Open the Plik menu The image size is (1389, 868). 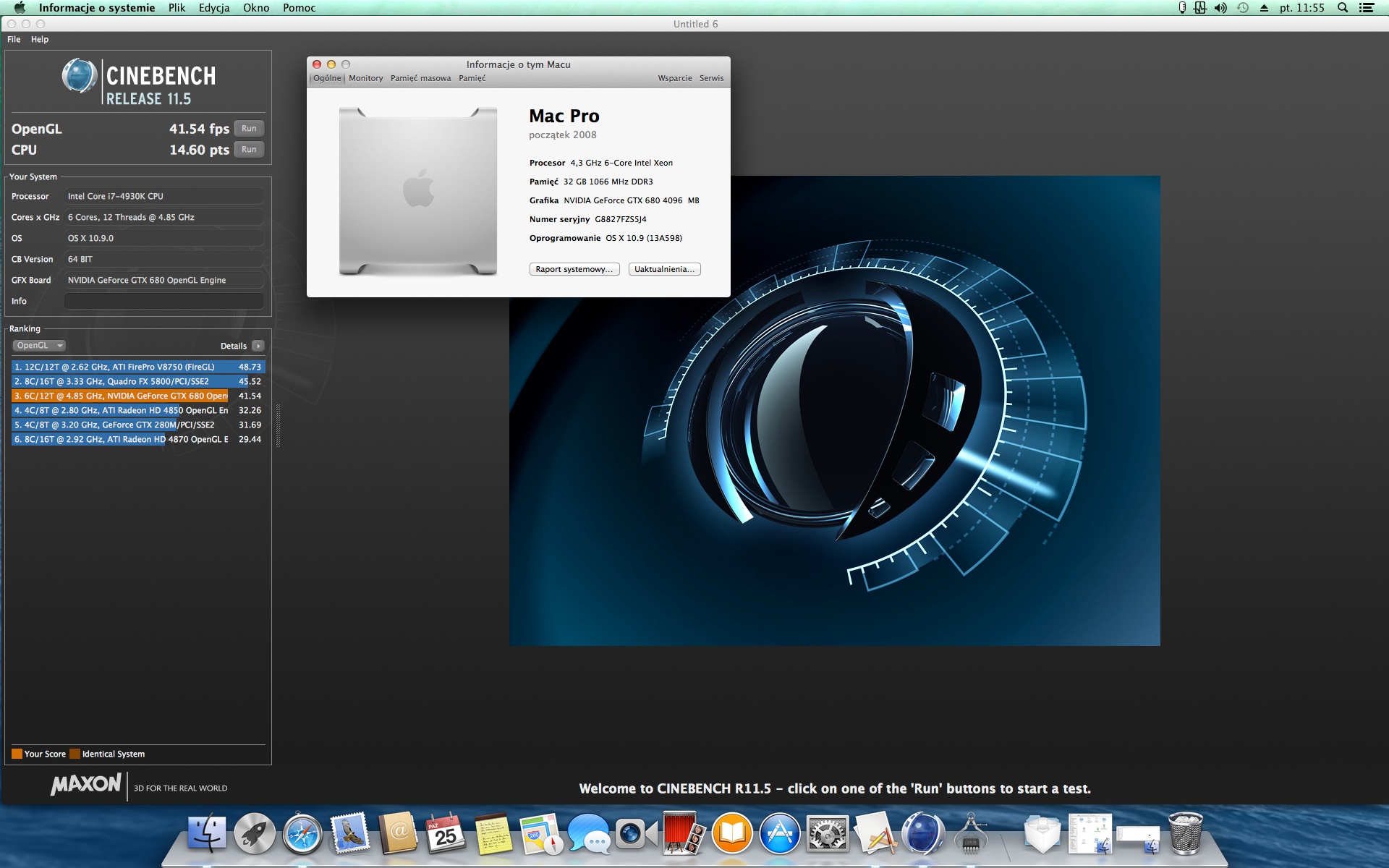(x=177, y=8)
